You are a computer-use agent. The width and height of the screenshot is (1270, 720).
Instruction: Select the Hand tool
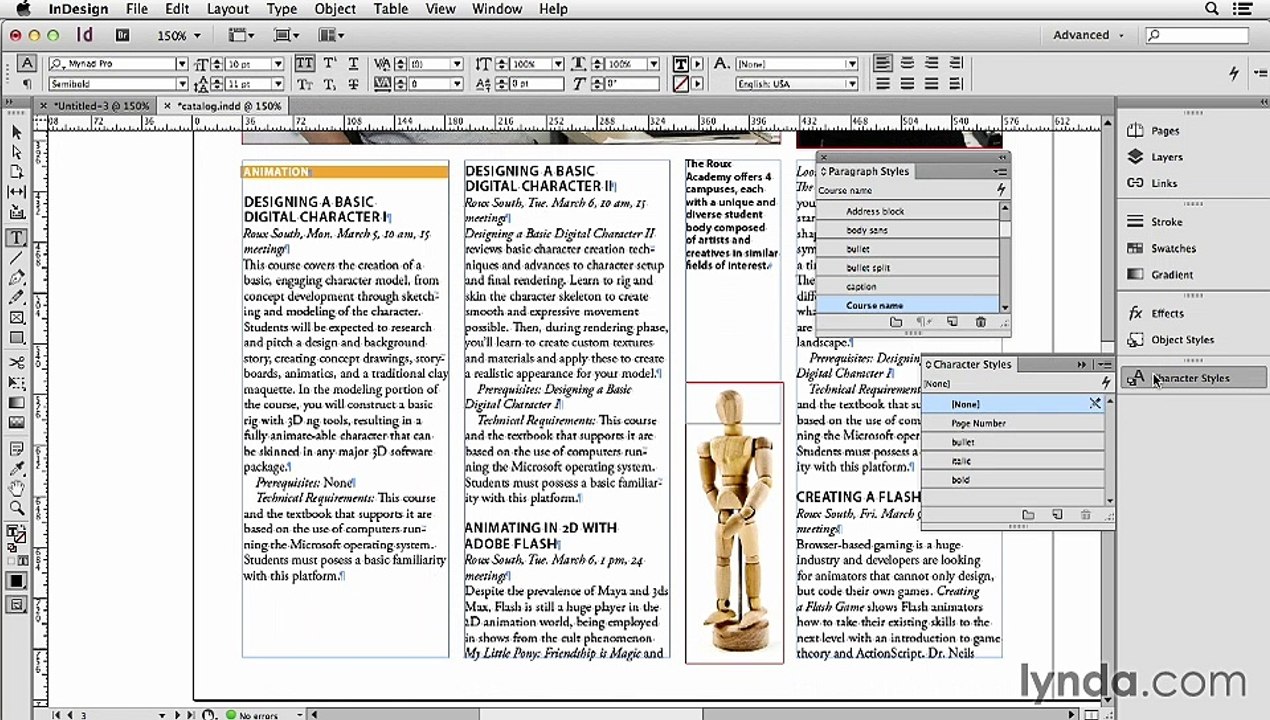(x=17, y=488)
